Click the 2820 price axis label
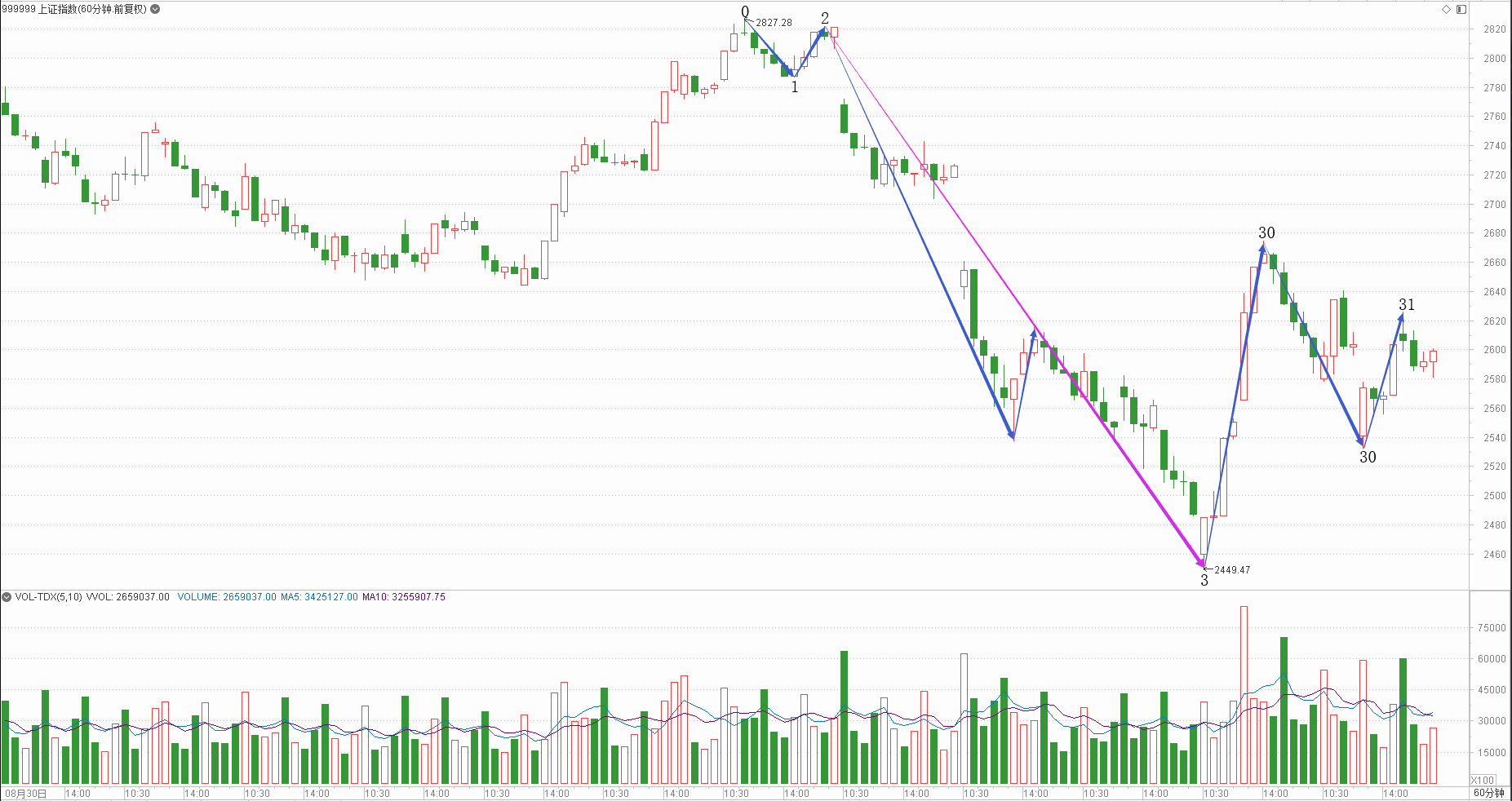The image size is (1512, 801). tap(1495, 29)
